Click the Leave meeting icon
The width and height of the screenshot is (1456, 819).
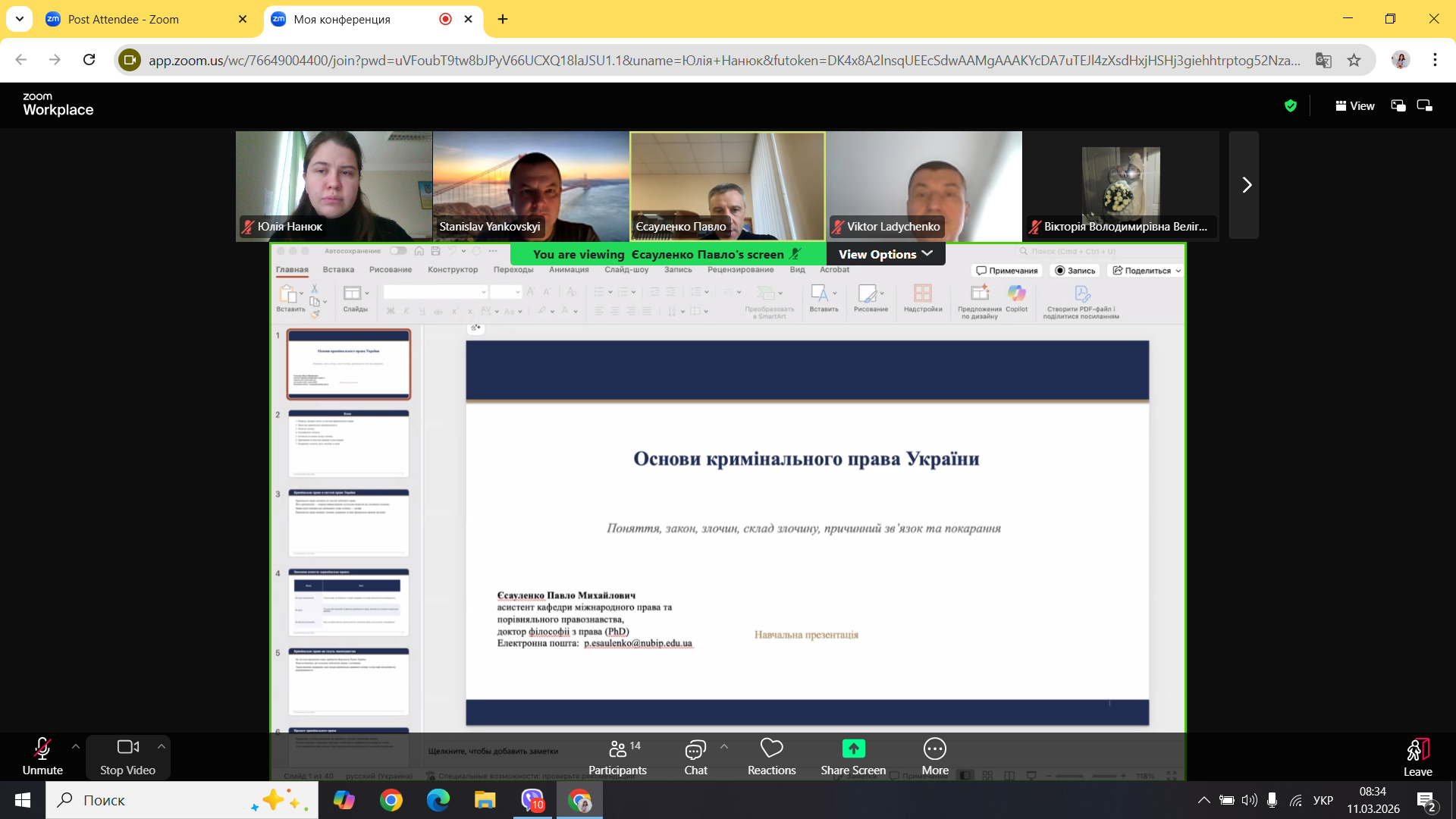tap(1417, 750)
